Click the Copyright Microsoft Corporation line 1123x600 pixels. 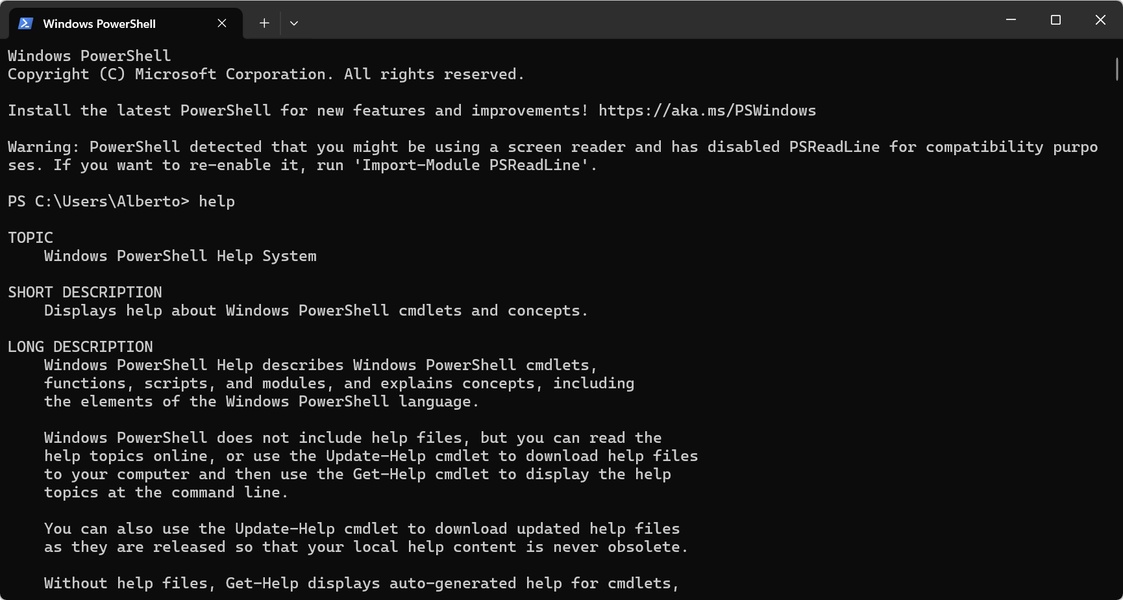[265, 74]
